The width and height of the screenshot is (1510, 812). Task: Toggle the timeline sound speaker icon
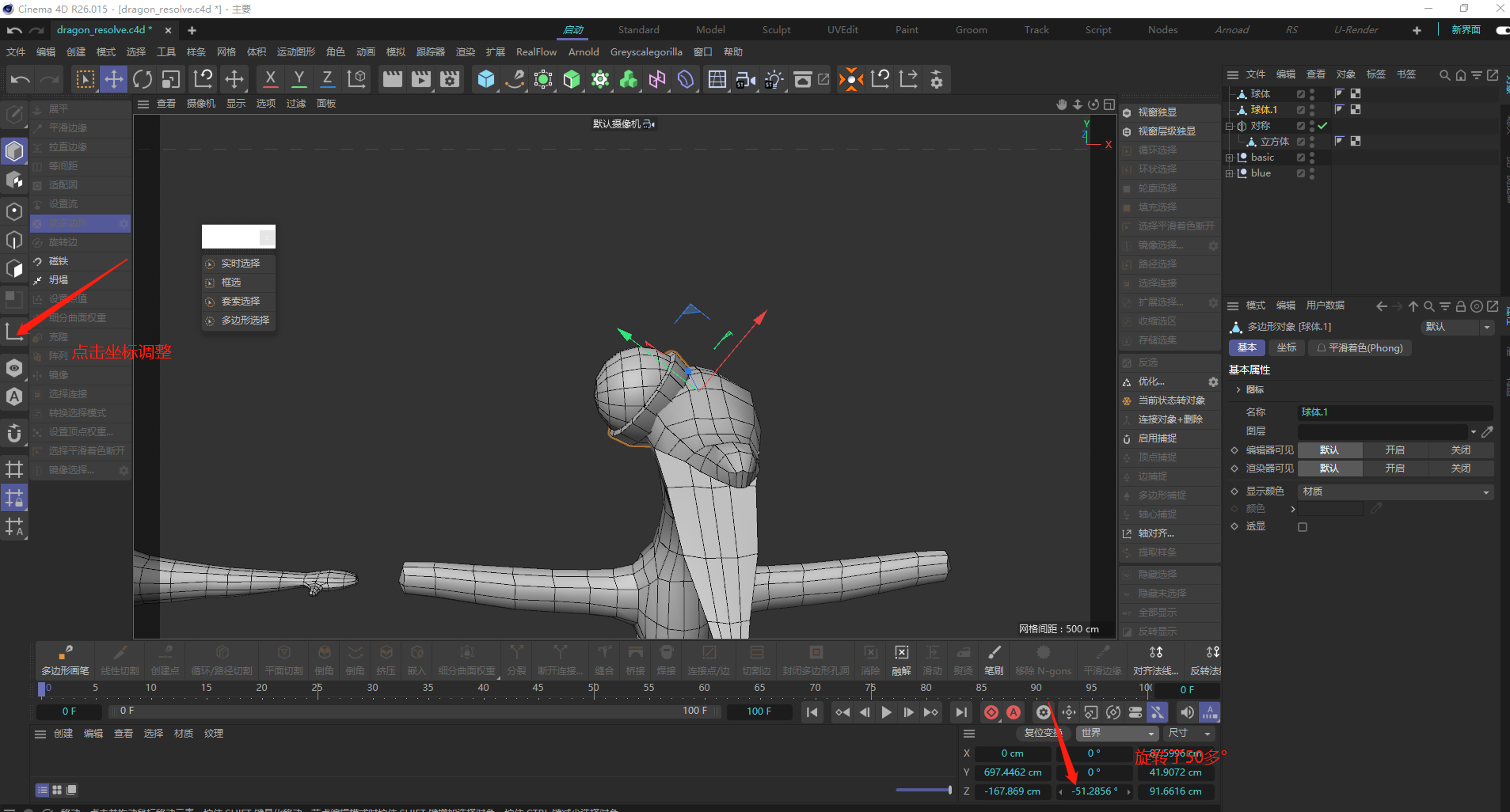(1187, 712)
